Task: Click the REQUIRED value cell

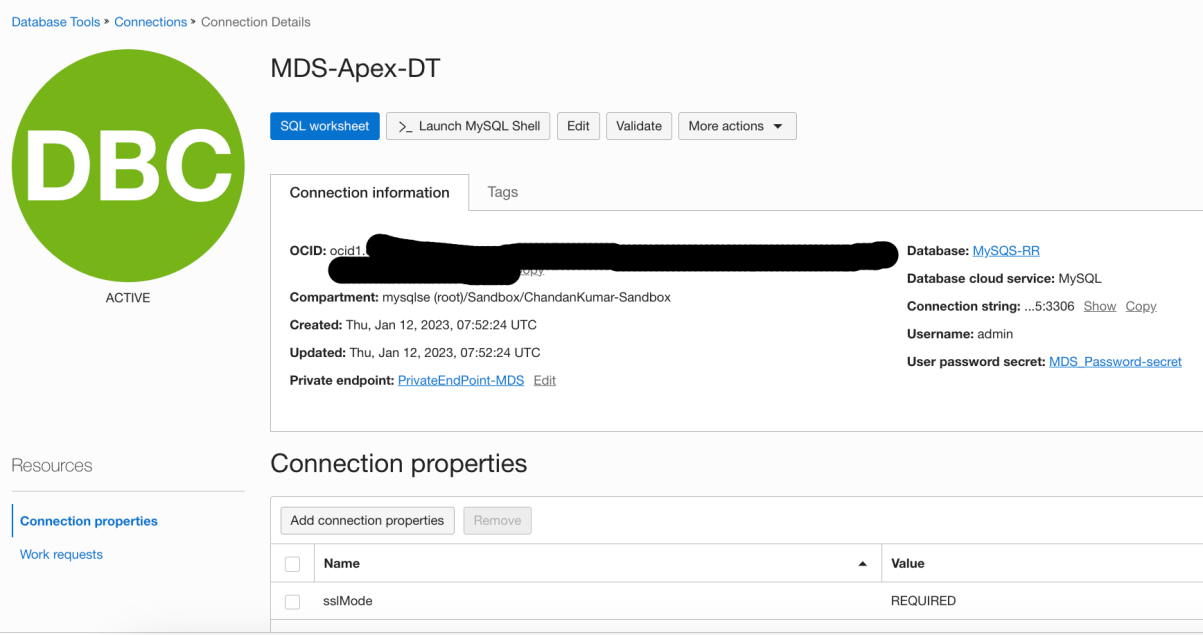Action: point(923,601)
